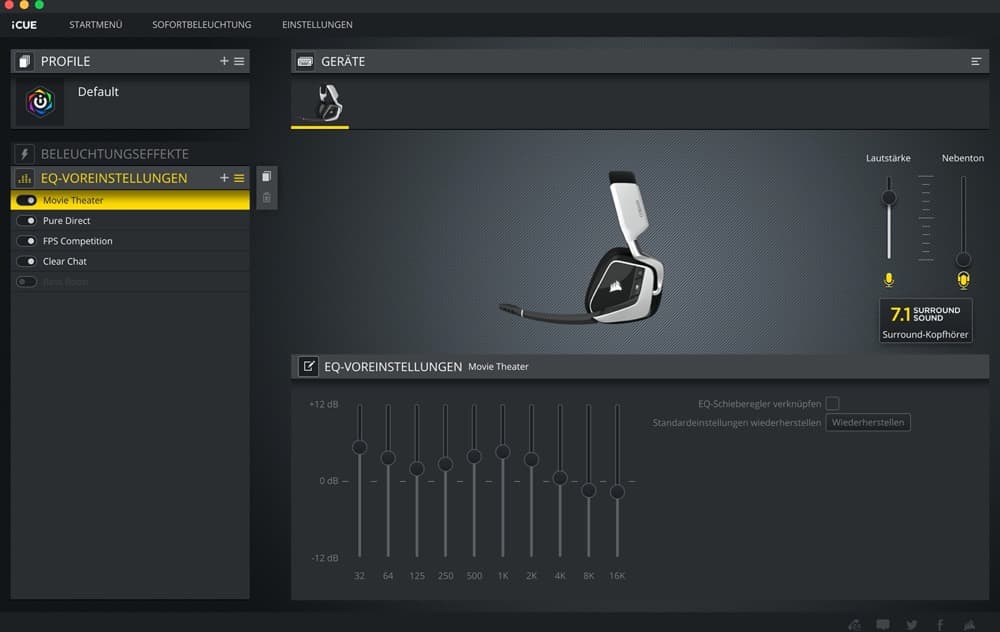Open the Profile panel options menu
1000x632 pixels.
click(x=239, y=61)
